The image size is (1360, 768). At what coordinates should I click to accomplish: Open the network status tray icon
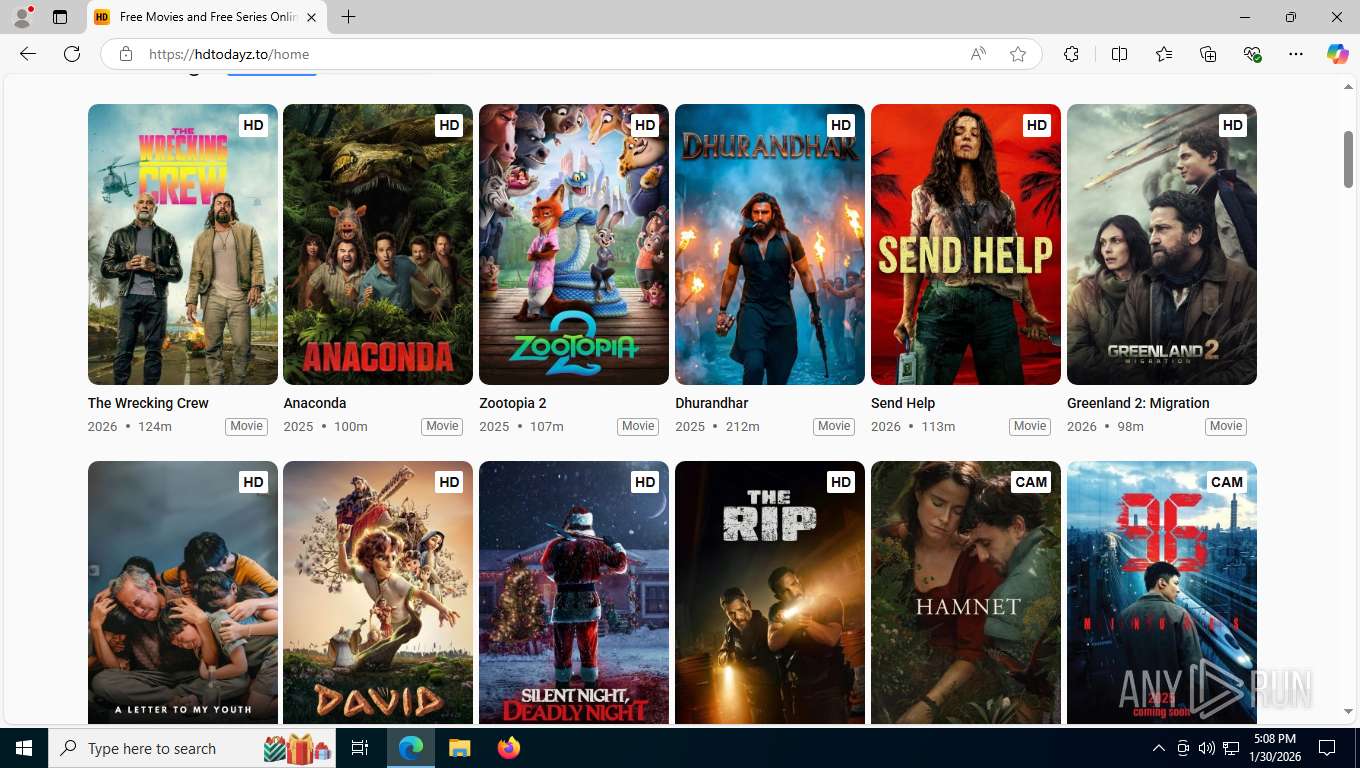tap(1231, 748)
